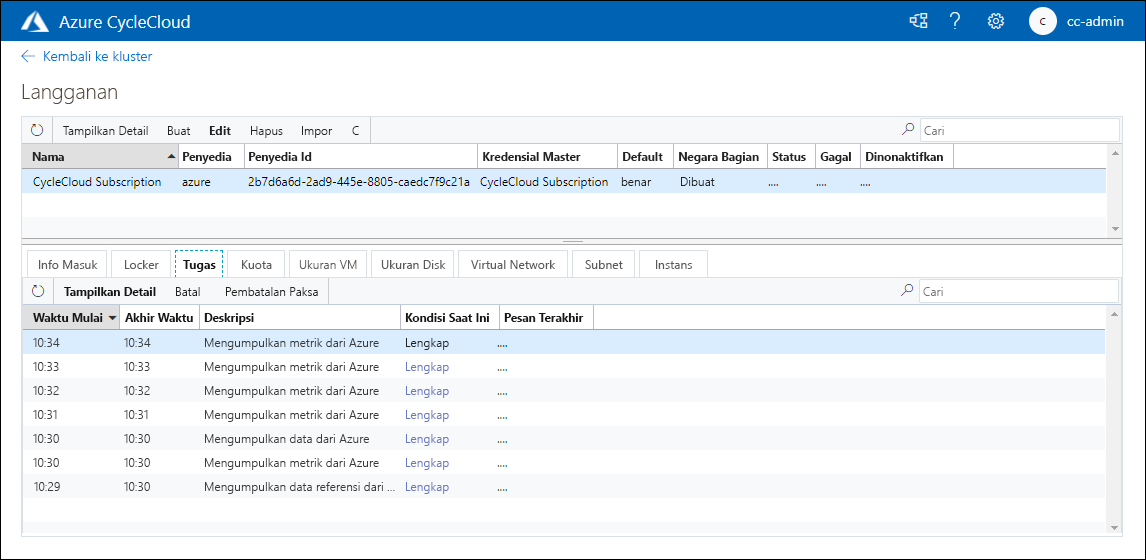Refresh the Tugas task list
This screenshot has height=560, width=1146.
pyautogui.click(x=38, y=292)
